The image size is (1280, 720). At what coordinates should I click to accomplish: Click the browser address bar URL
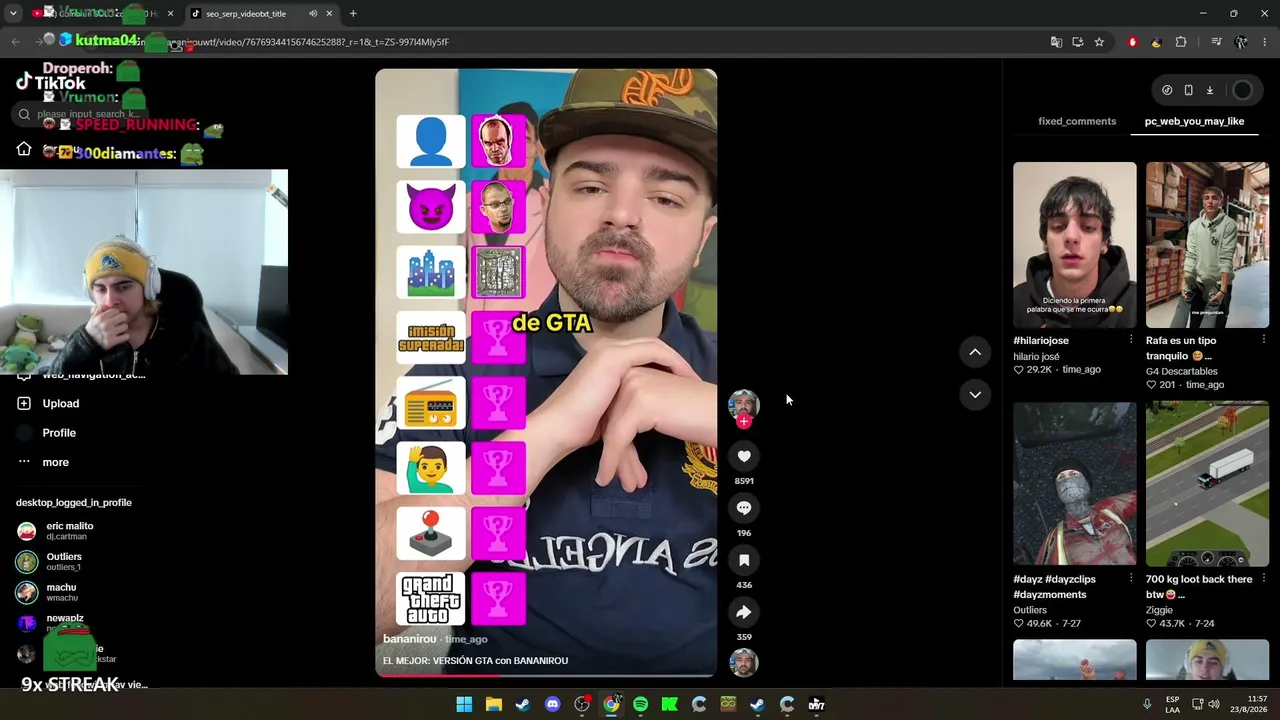coord(310,42)
